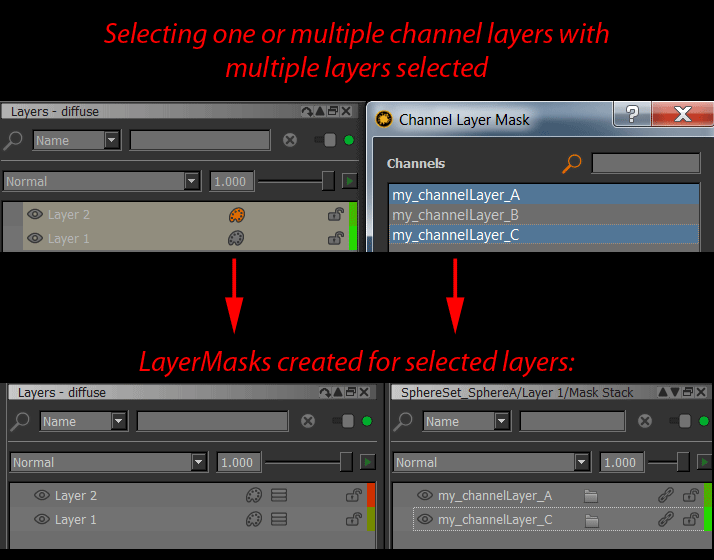The width and height of the screenshot is (714, 560).
Task: Click the orange magnifier in Channel Layer Mask
Action: (x=572, y=163)
